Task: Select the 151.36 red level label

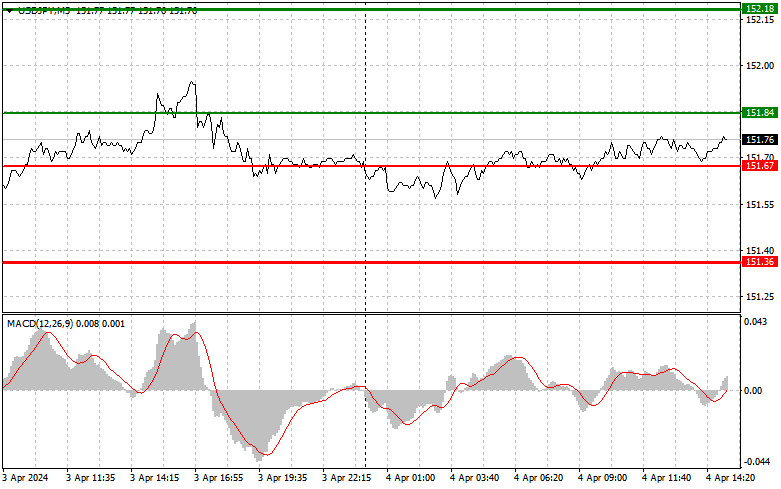Action: click(x=760, y=262)
